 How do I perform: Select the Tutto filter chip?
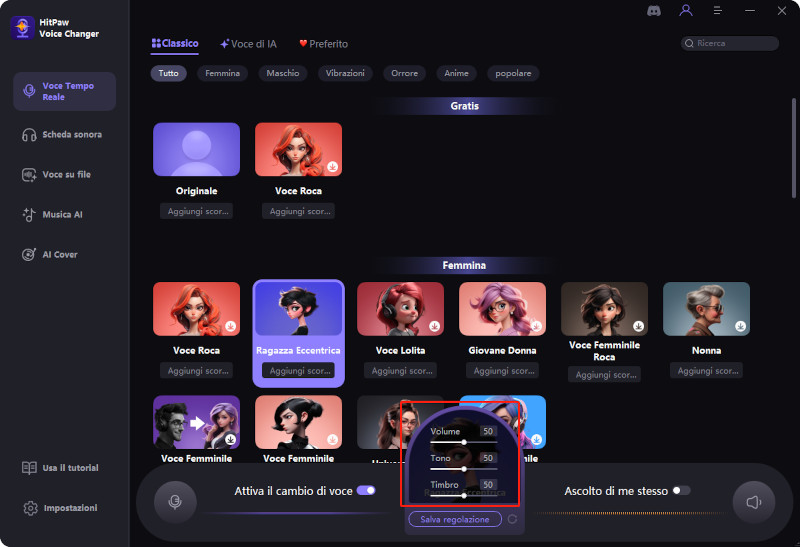168,73
